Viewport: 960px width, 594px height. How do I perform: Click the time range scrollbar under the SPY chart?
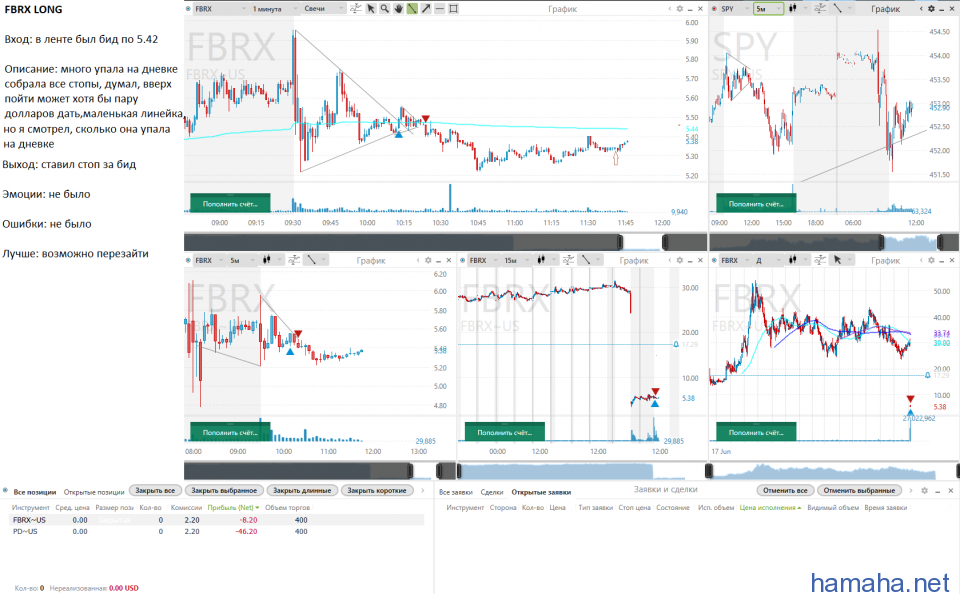click(x=834, y=242)
